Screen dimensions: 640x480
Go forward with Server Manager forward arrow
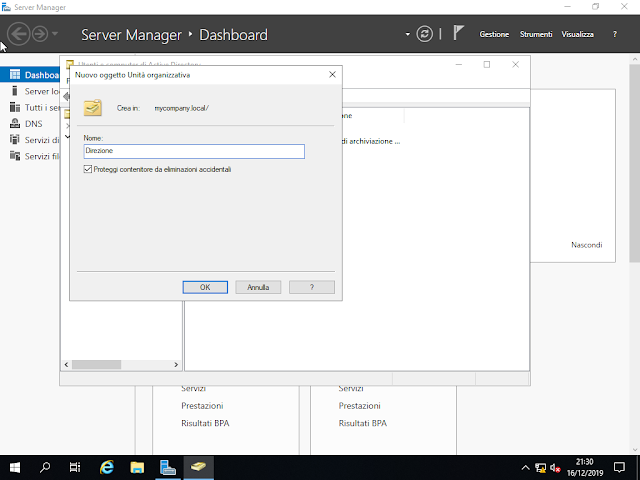40,33
